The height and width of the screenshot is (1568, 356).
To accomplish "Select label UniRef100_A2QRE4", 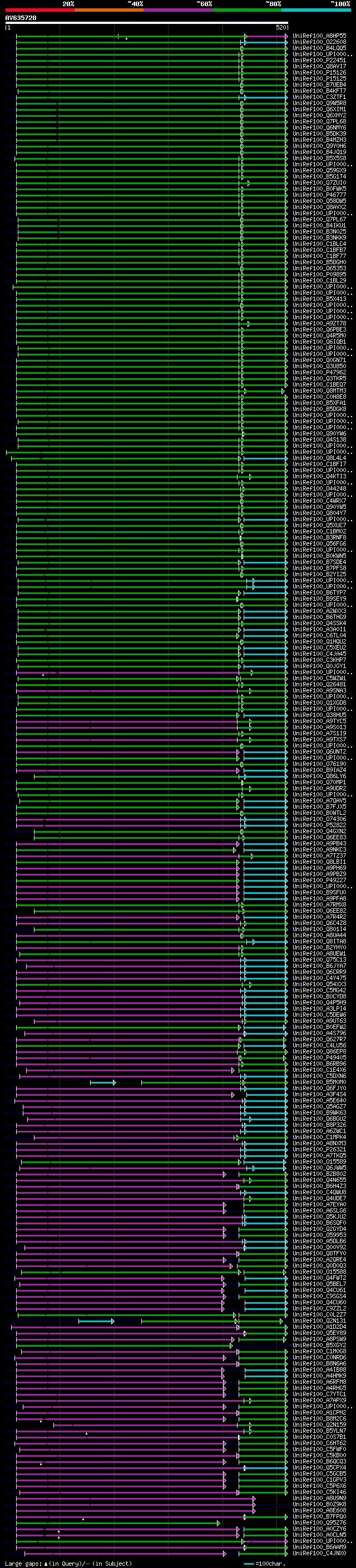I will 319,1259.
